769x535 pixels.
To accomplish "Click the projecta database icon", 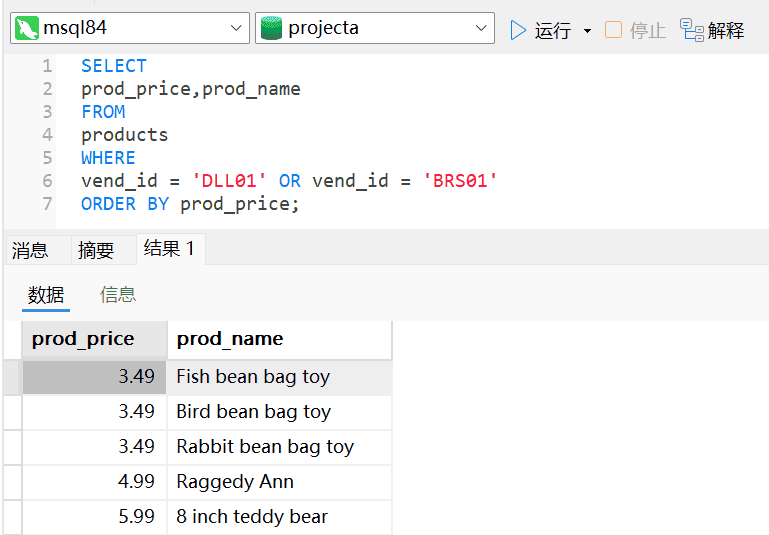I will click(x=271, y=29).
